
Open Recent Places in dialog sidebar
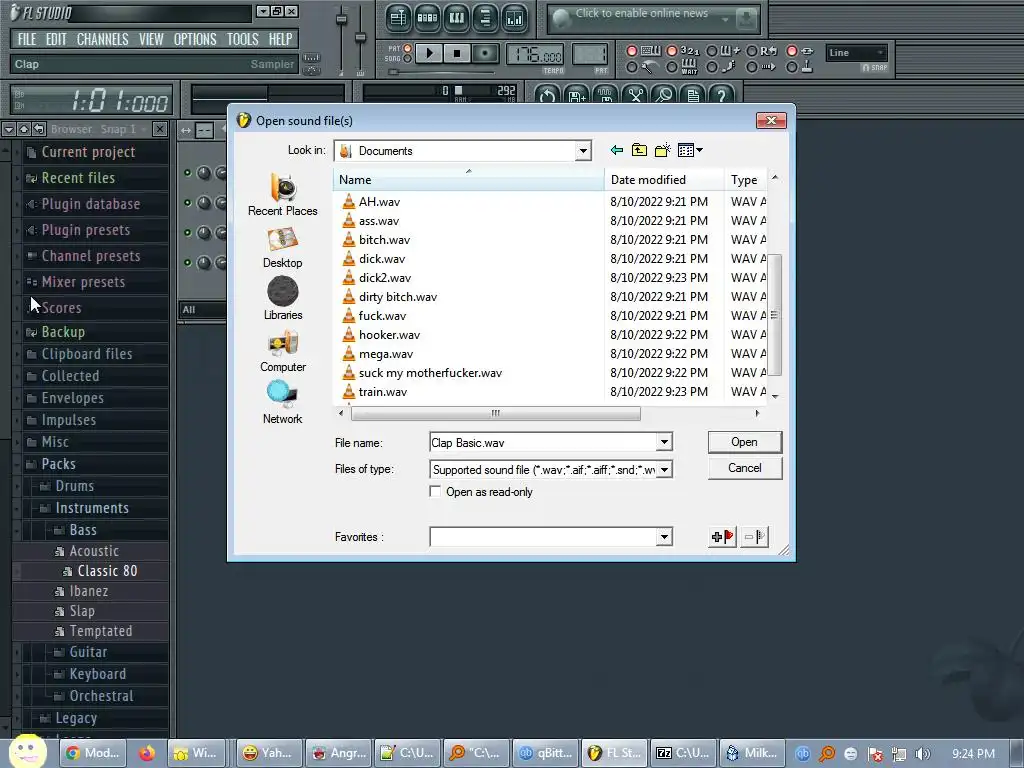tap(283, 195)
